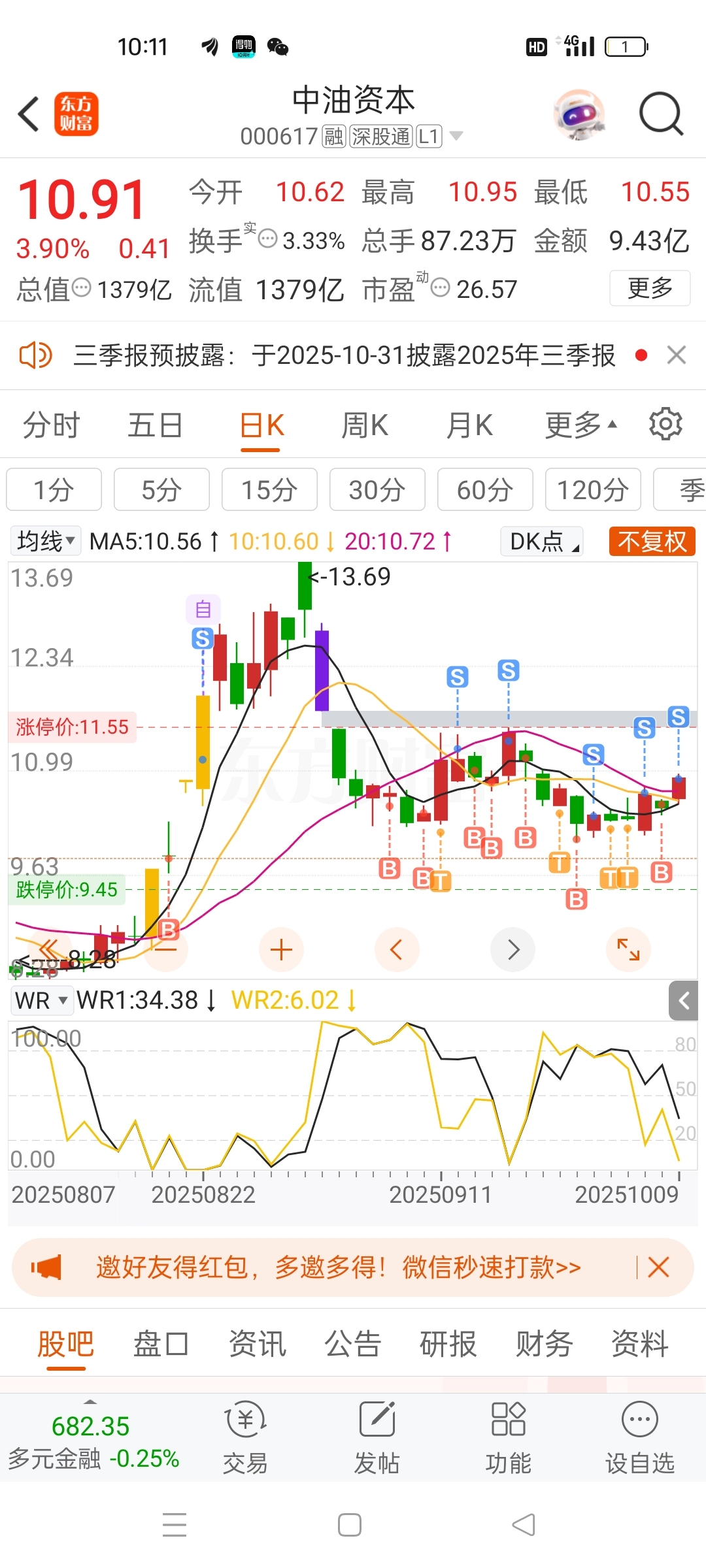Tap 总值 info circle icon
The image size is (706, 1568).
point(81,287)
